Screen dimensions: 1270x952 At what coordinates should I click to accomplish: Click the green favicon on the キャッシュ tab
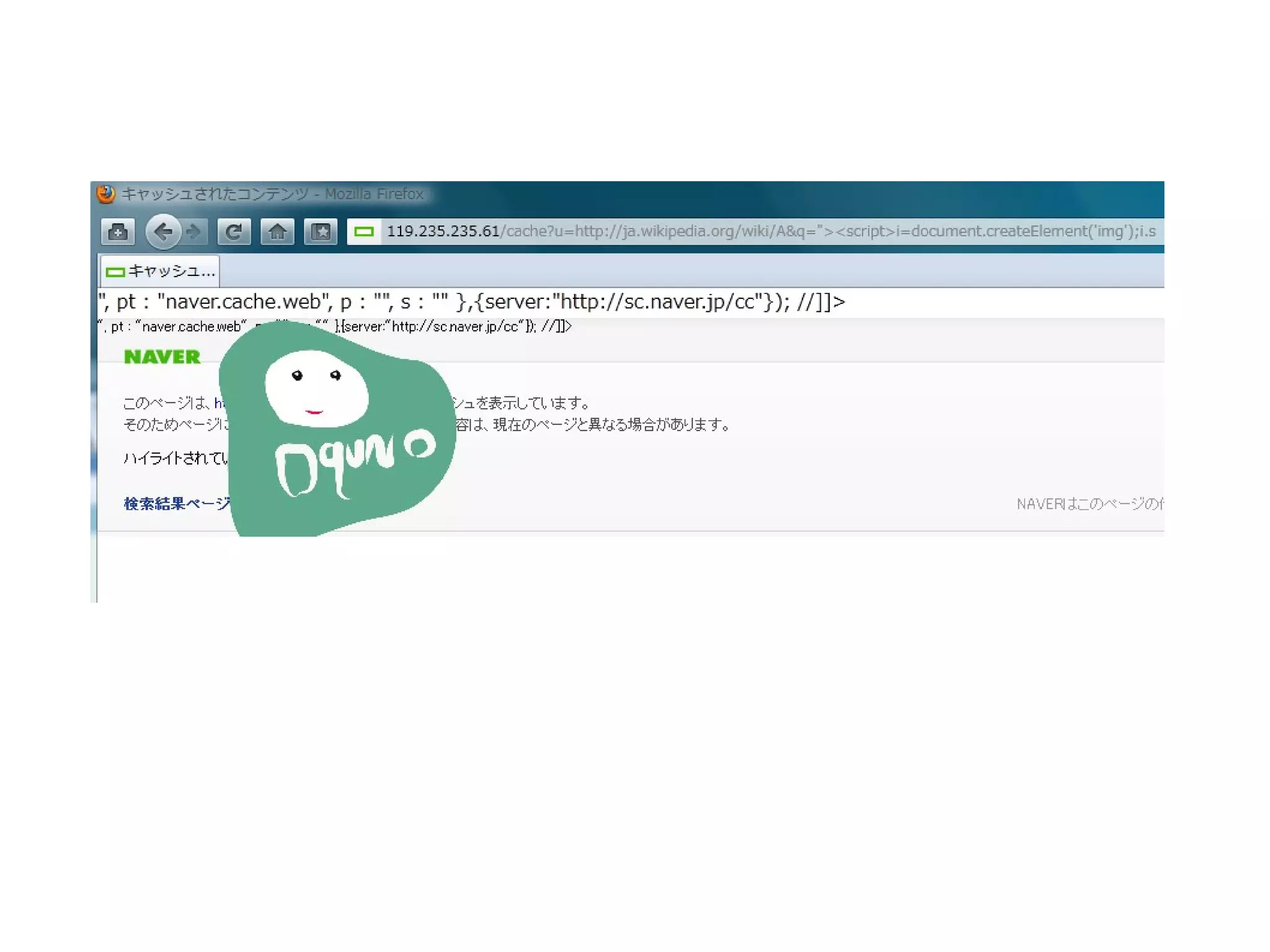point(115,272)
